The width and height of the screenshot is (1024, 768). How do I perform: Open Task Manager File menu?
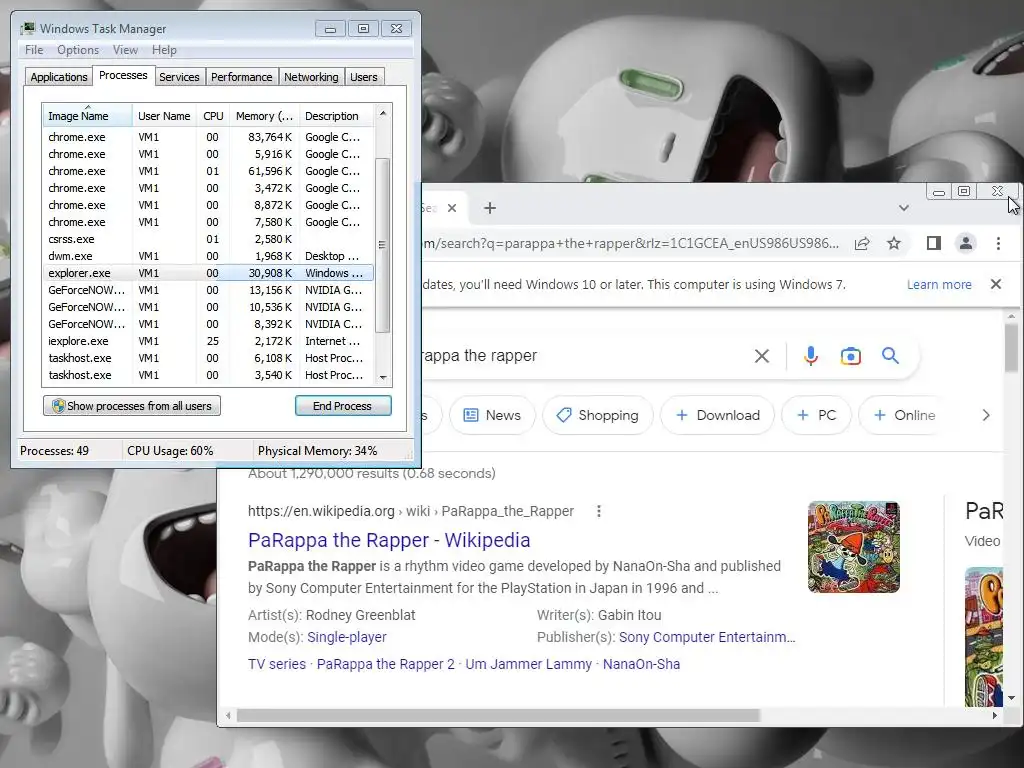coord(34,50)
